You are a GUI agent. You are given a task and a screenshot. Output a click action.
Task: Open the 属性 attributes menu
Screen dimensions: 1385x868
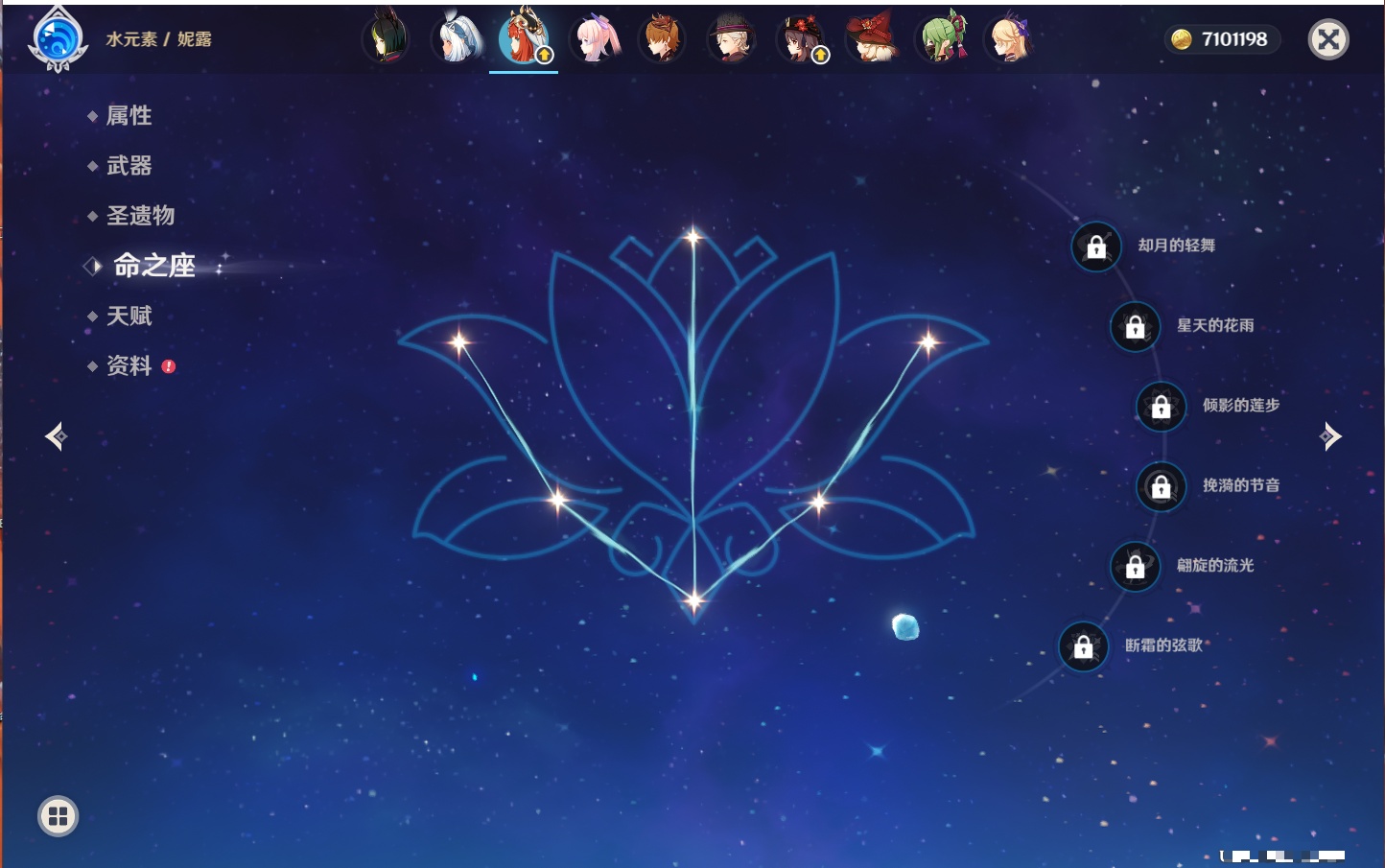coord(129,115)
